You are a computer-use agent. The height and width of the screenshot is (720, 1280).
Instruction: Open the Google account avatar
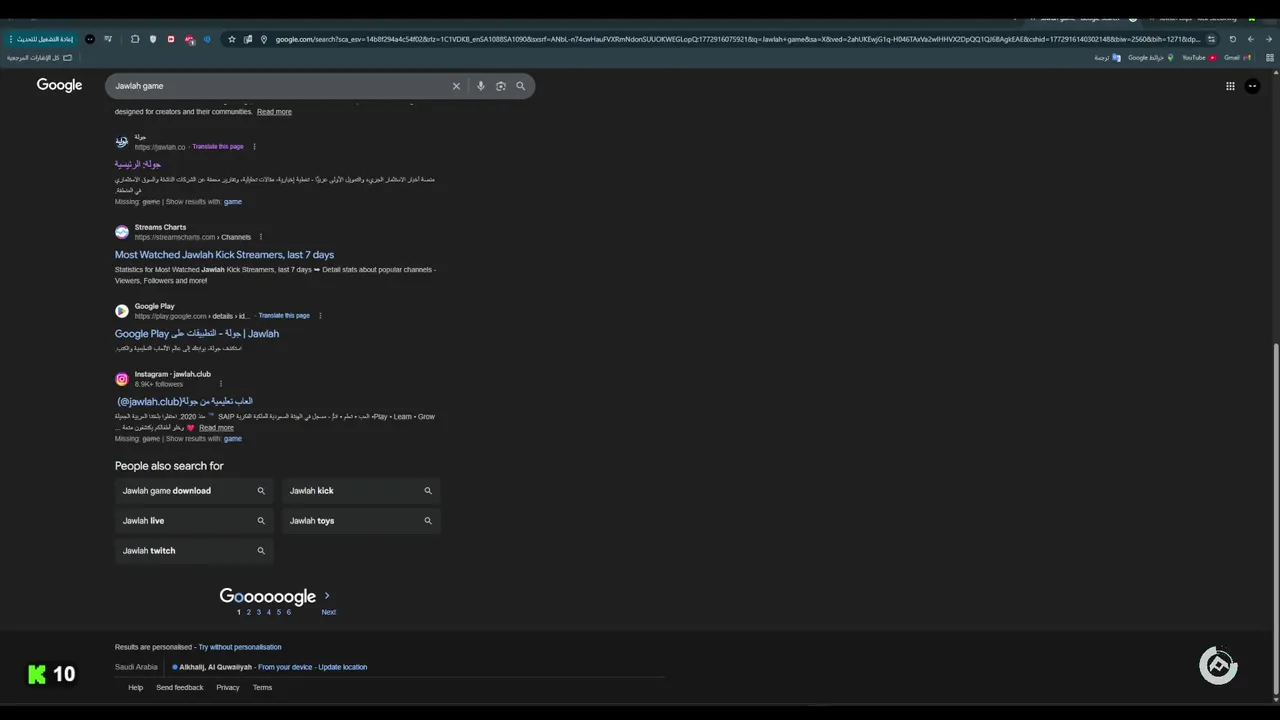point(1252,86)
